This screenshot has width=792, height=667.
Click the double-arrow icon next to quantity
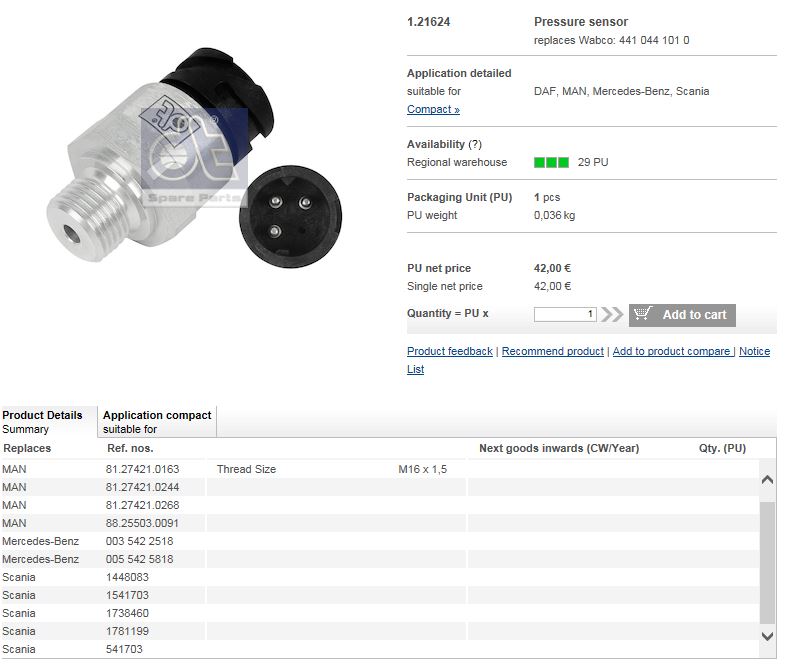612,314
